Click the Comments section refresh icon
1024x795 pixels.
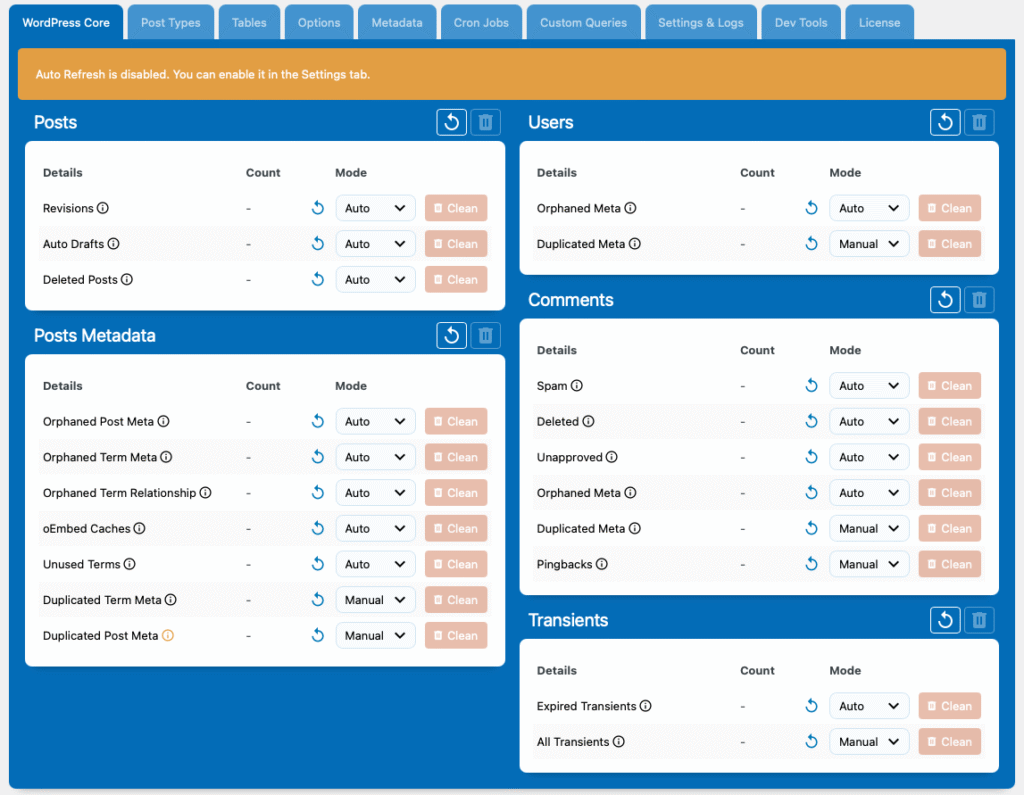pos(945,300)
